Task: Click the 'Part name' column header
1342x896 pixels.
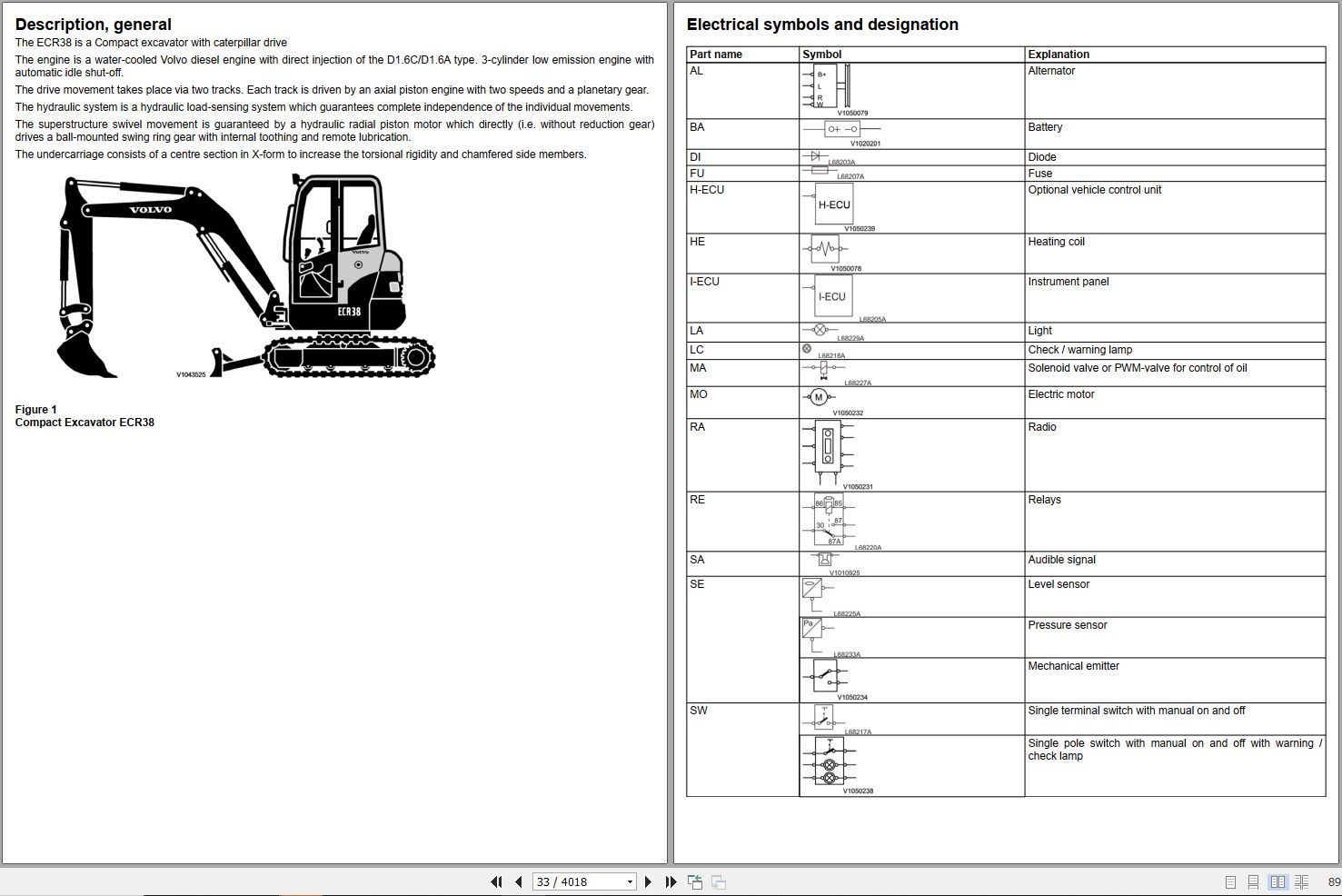Action: coord(716,55)
